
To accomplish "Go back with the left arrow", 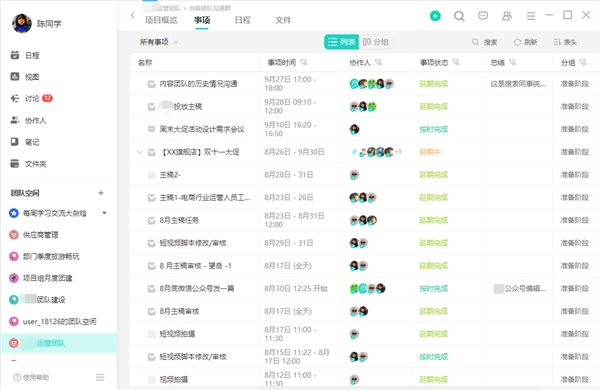I will click(x=132, y=15).
